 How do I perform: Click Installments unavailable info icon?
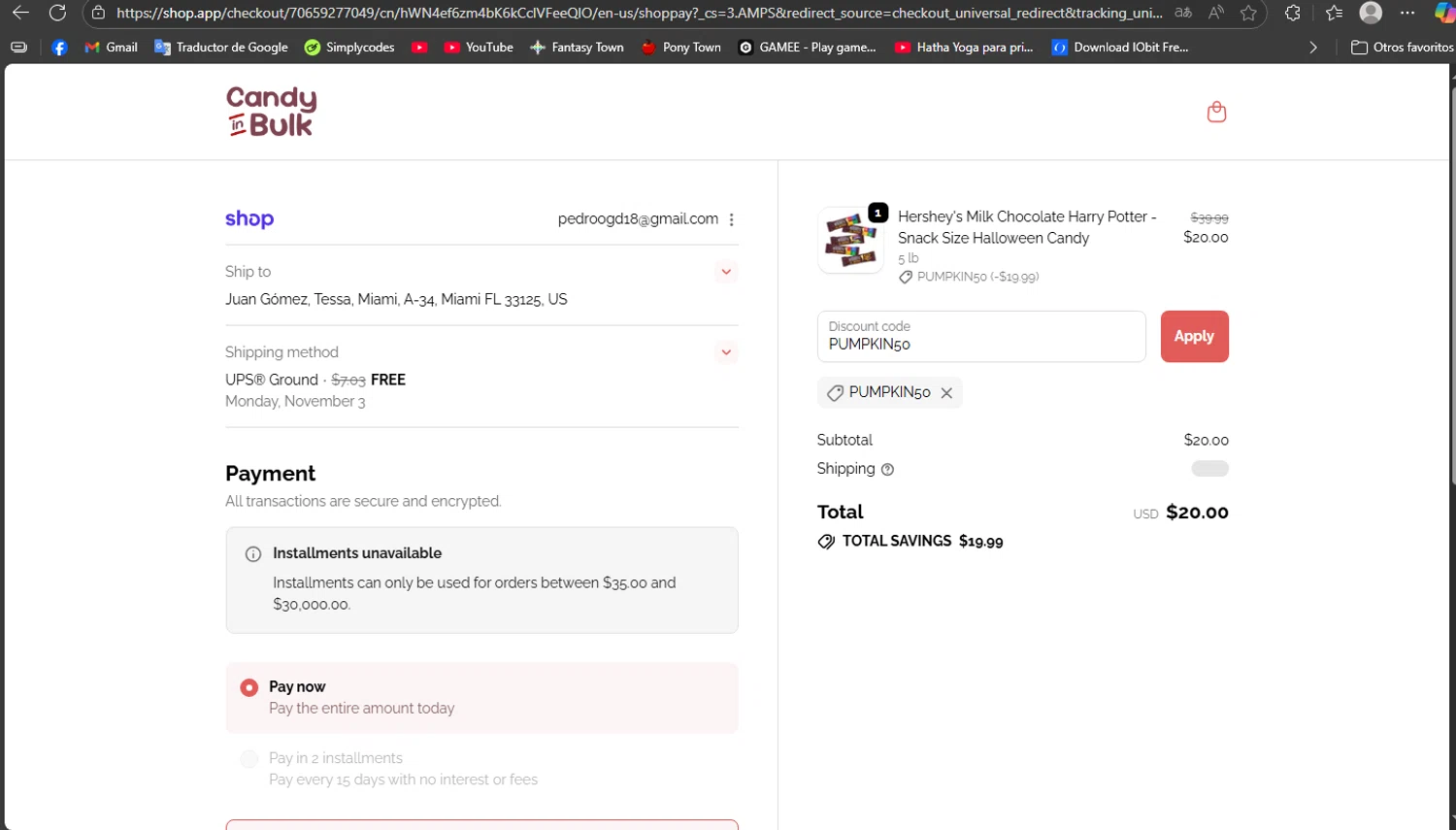[253, 554]
